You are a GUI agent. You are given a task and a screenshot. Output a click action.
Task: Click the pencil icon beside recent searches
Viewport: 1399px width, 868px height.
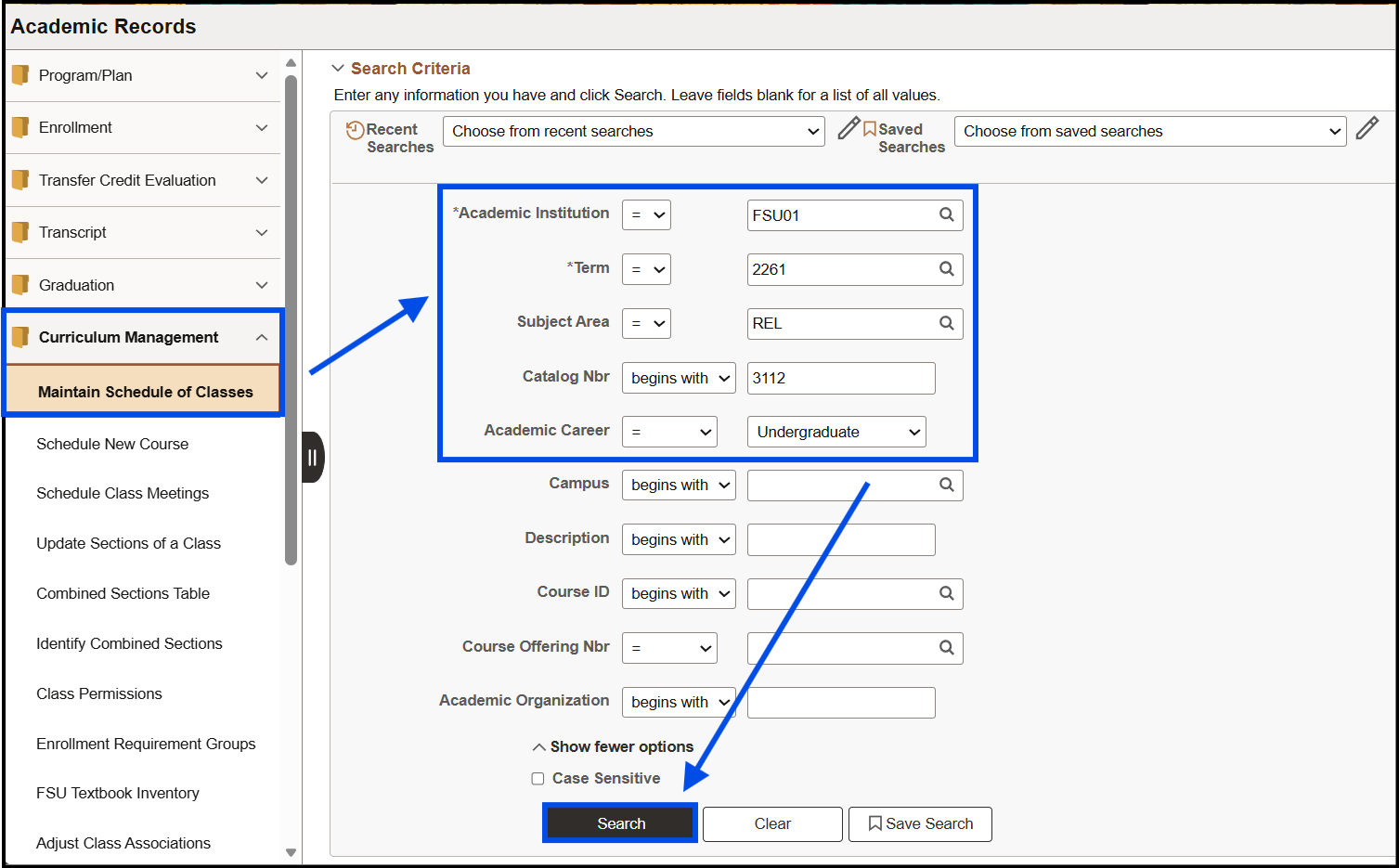coord(848,129)
